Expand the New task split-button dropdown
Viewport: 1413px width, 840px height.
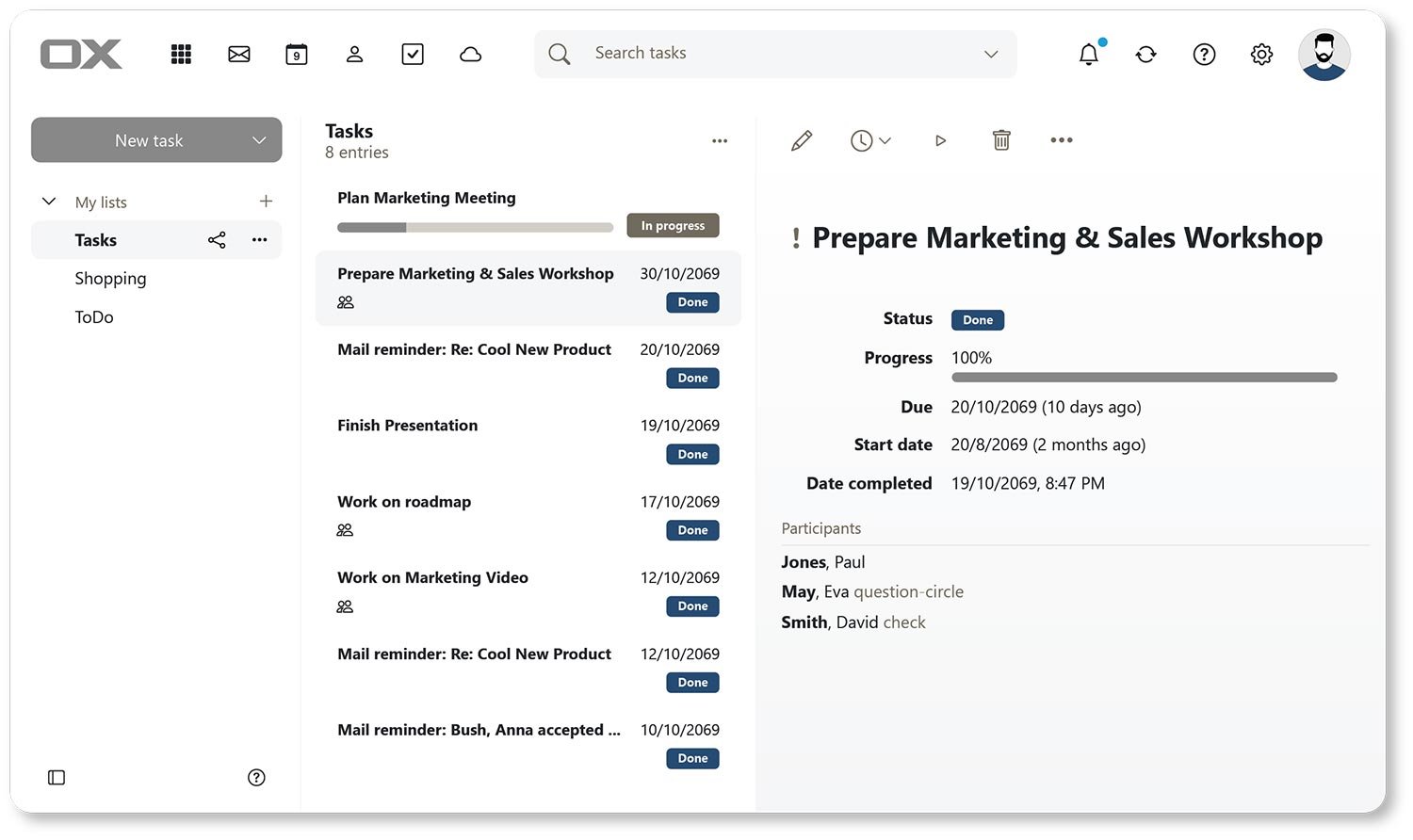click(x=259, y=139)
